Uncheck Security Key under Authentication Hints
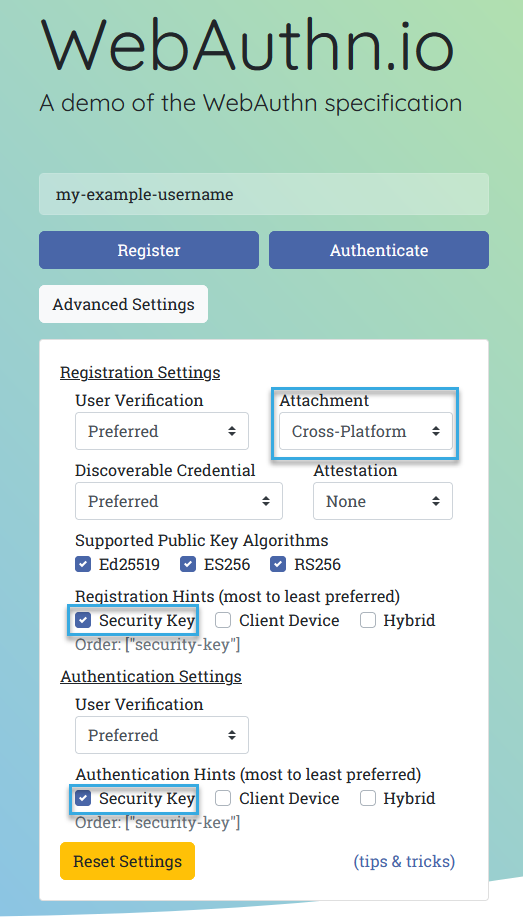Screen dimensions: 523x920 click(x=83, y=799)
